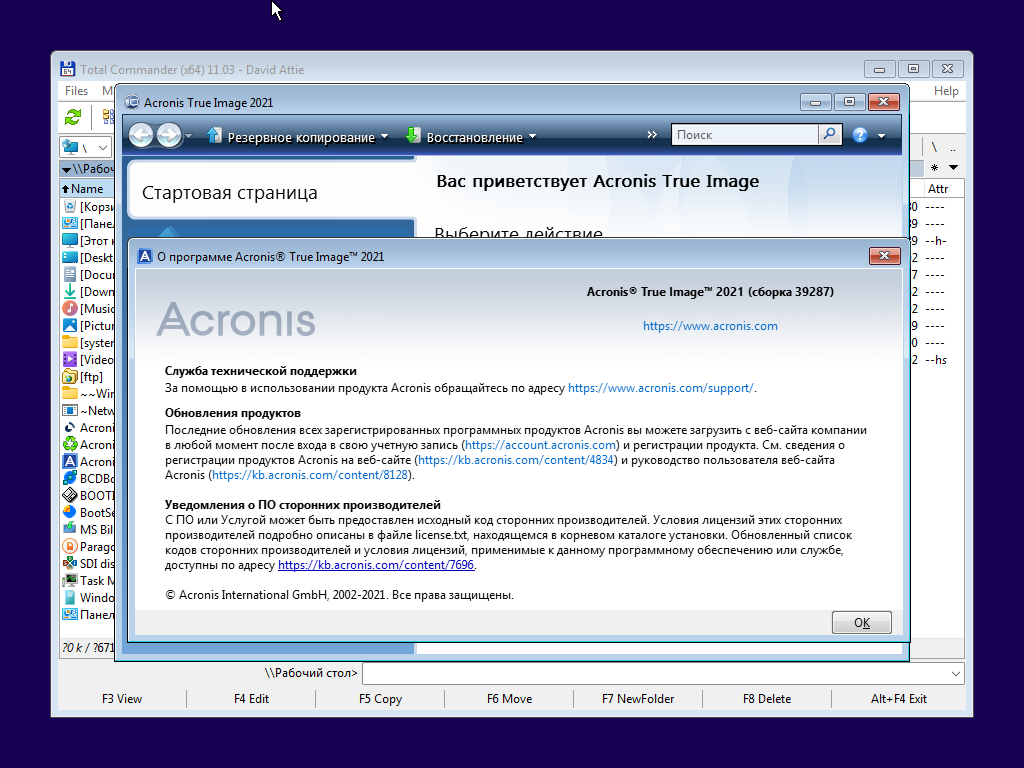Select the [Pictures] folder icon
Image resolution: width=1024 pixels, height=768 pixels.
coord(70,326)
